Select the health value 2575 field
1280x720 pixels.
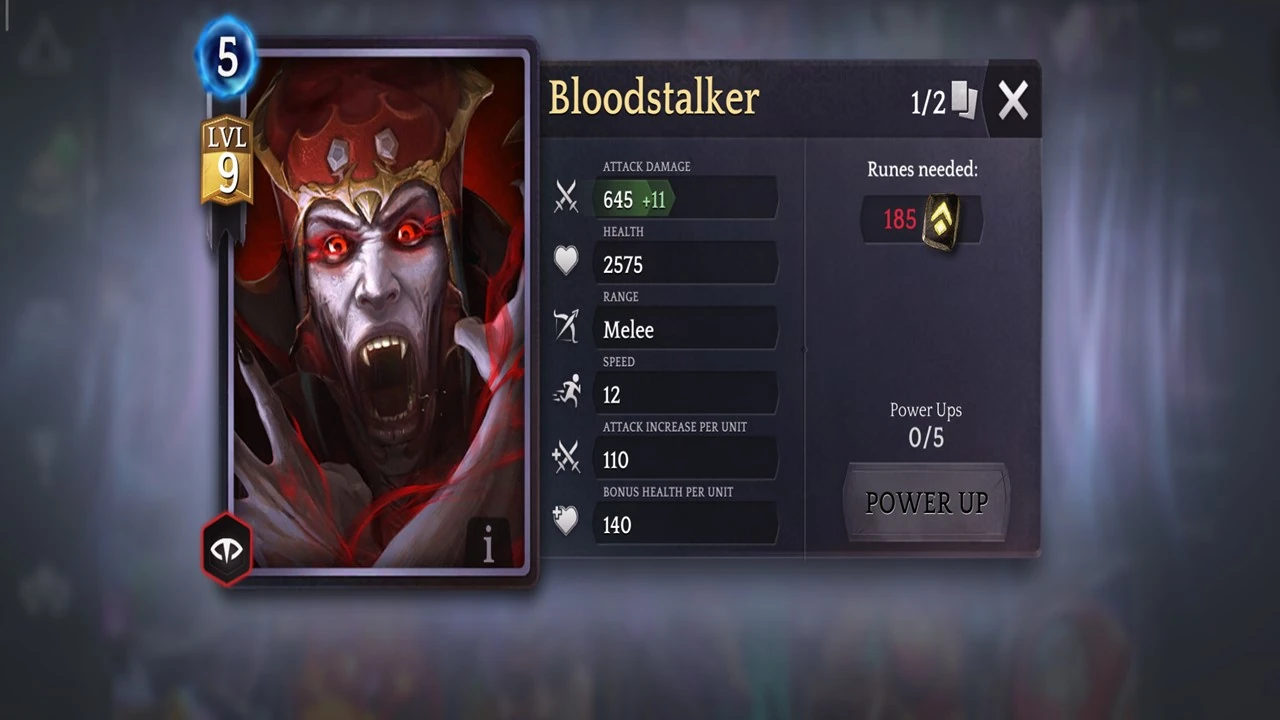point(685,264)
